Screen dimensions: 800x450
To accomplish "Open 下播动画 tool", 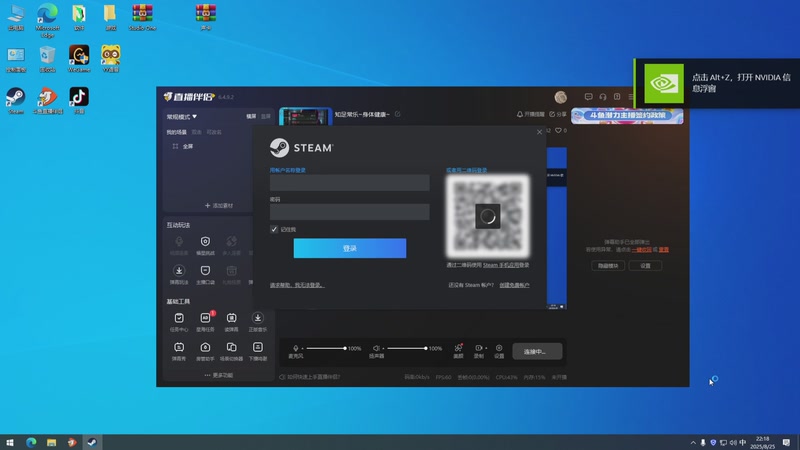I will 258,351.
